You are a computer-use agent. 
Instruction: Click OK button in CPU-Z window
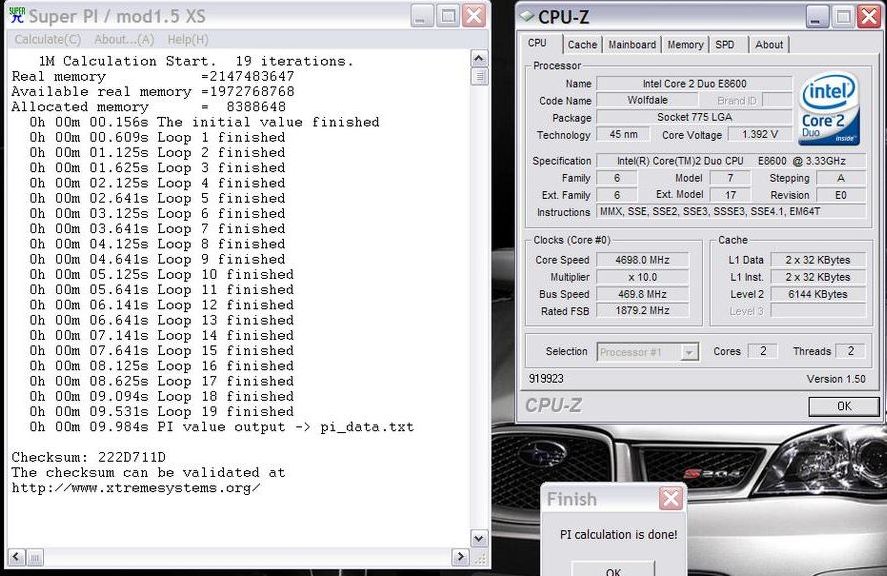point(843,406)
